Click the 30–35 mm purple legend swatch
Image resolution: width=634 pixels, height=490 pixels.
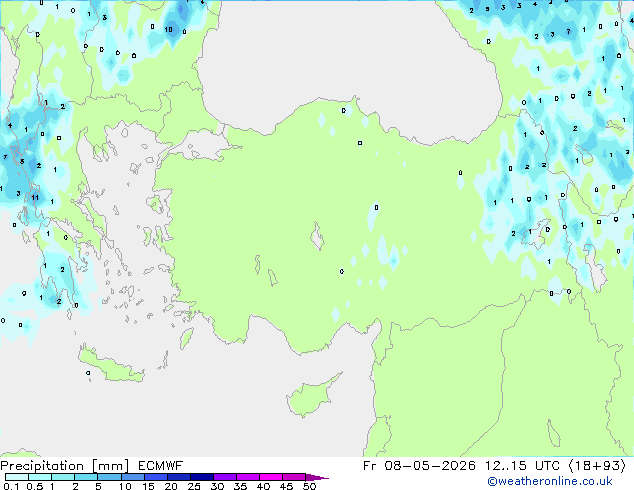pos(224,477)
